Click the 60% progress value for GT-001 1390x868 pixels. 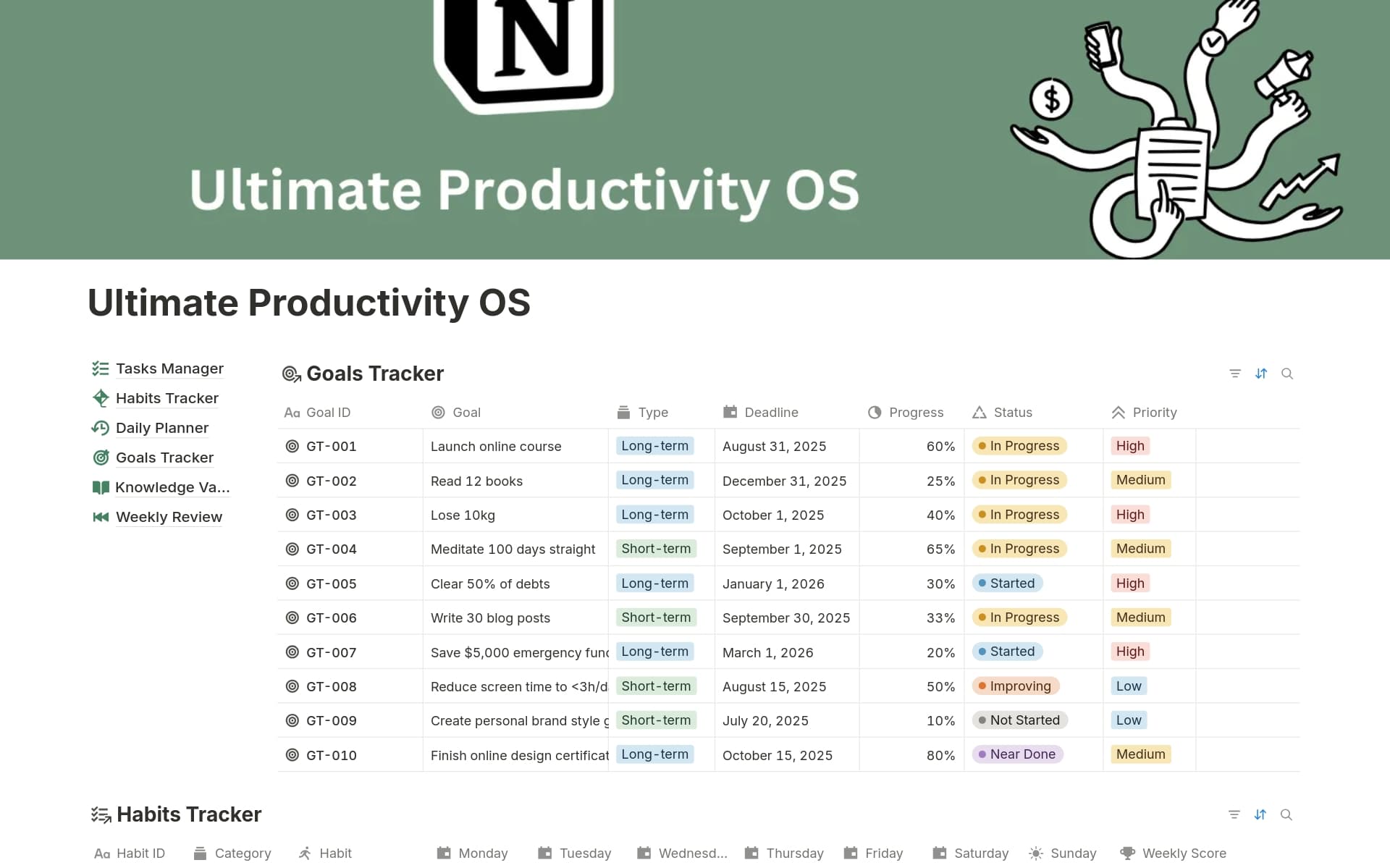point(940,446)
